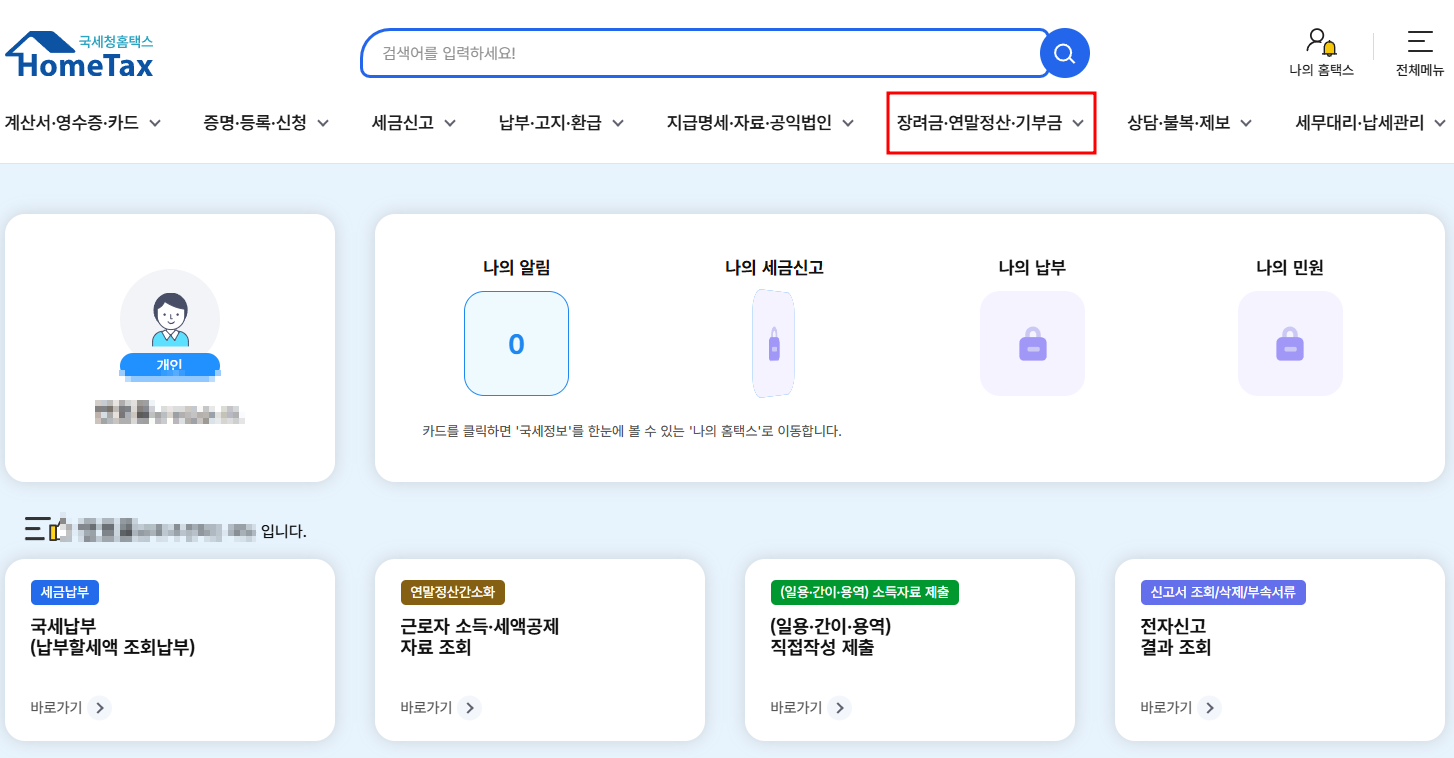This screenshot has width=1454, height=758.
Task: Click the 나의 납부 lock icon
Action: (x=1031, y=343)
